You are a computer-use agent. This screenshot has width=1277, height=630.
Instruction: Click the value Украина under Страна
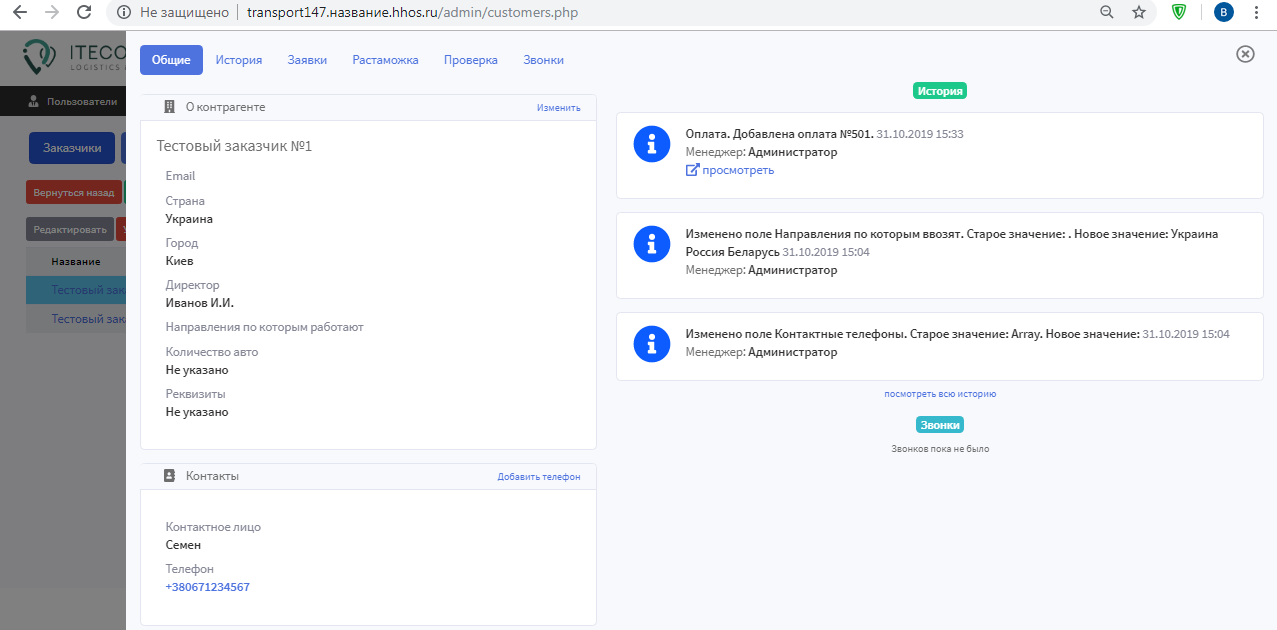189,219
